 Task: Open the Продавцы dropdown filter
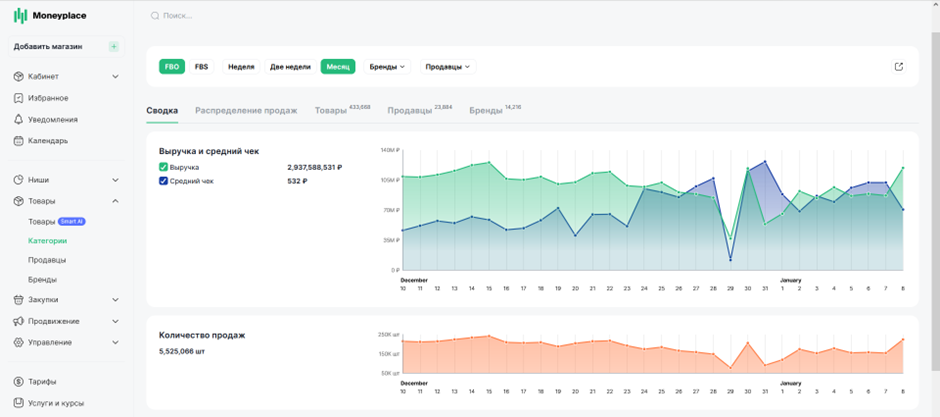(x=448, y=67)
